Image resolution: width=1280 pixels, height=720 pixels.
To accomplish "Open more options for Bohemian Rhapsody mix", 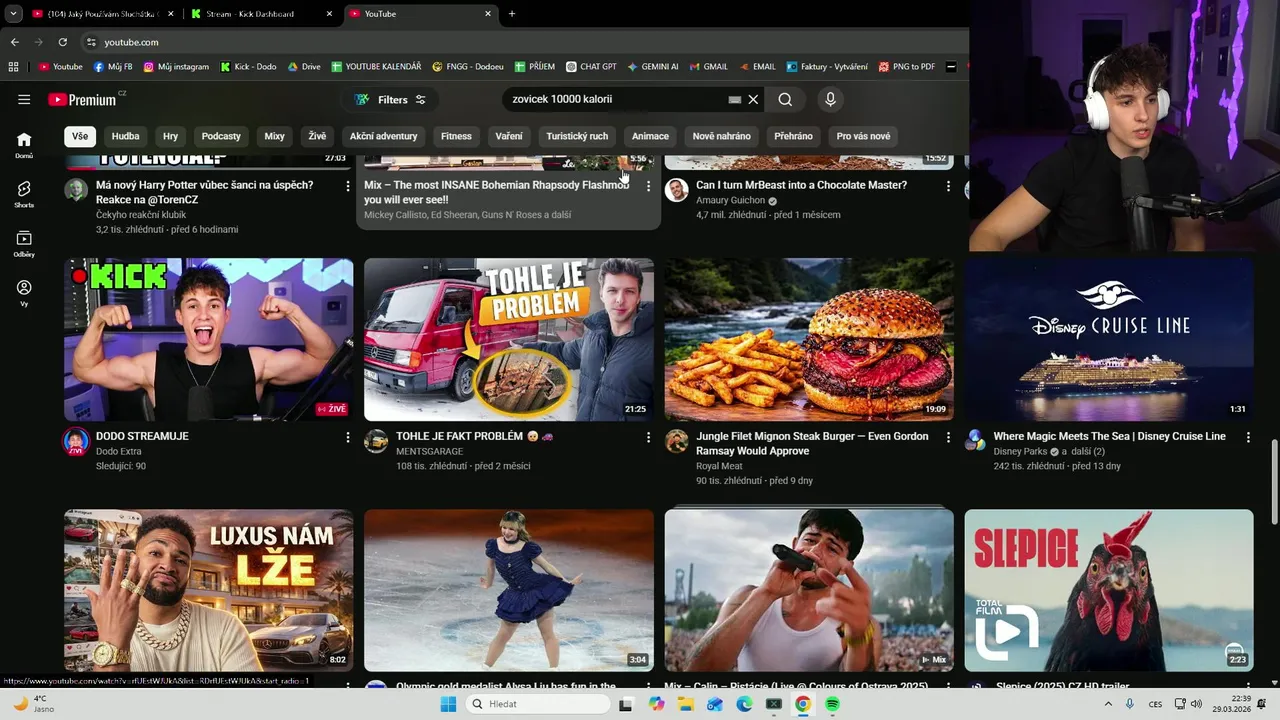I will pos(648,186).
